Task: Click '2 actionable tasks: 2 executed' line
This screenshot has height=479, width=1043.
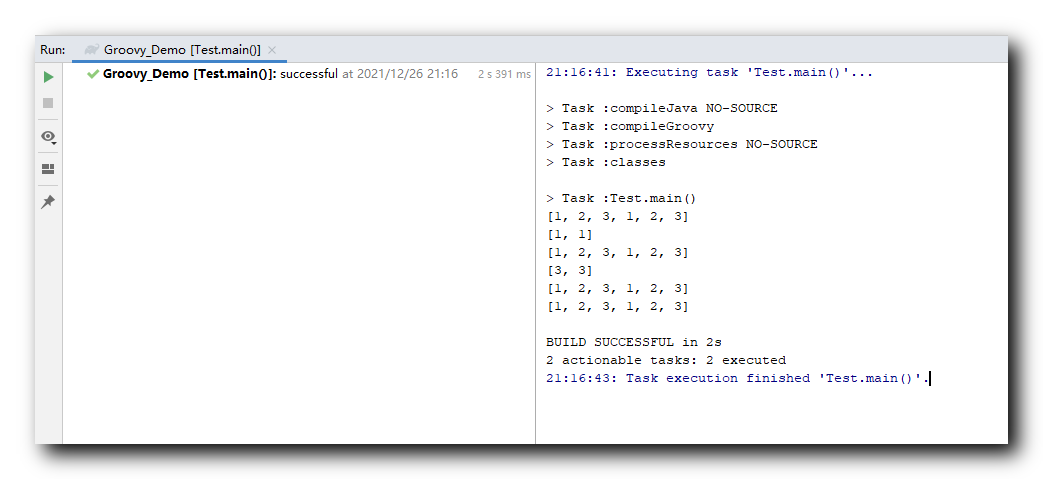Action: [x=666, y=361]
